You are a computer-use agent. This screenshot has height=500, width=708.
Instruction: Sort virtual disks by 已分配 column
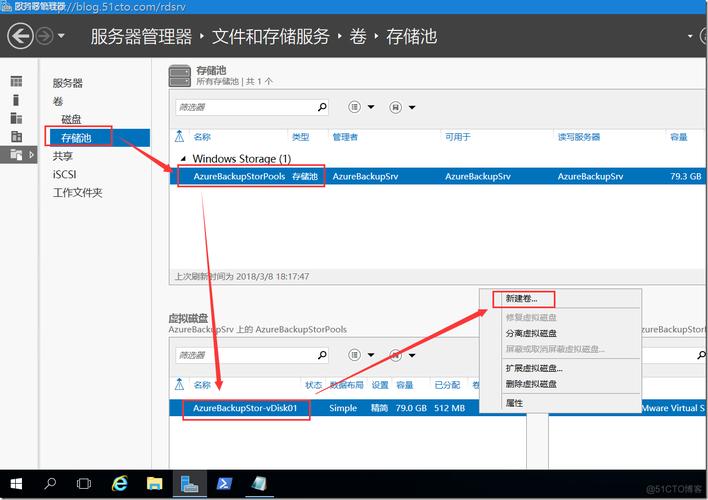pyautogui.click(x=447, y=385)
